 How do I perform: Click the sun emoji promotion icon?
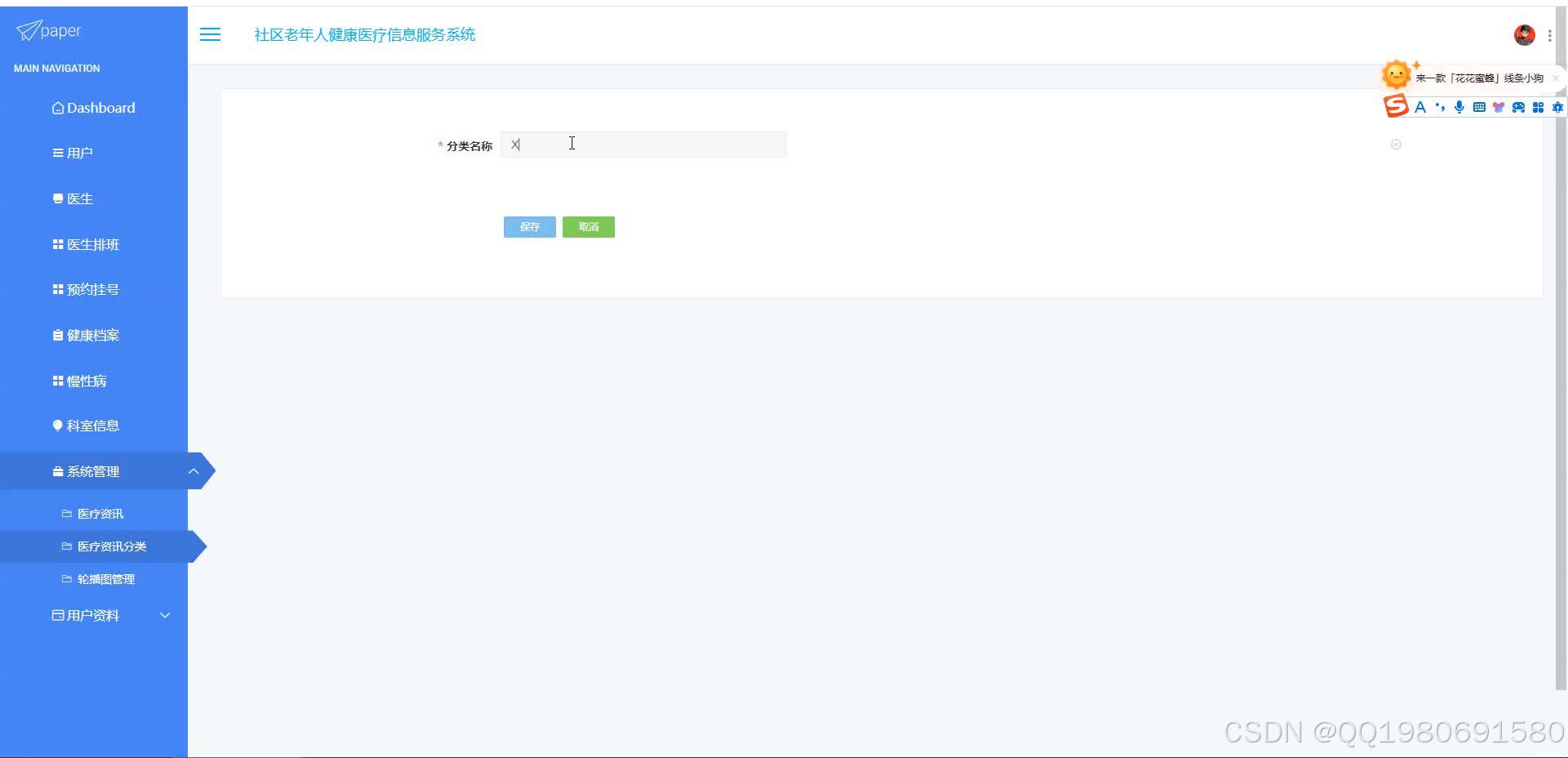pos(1396,75)
